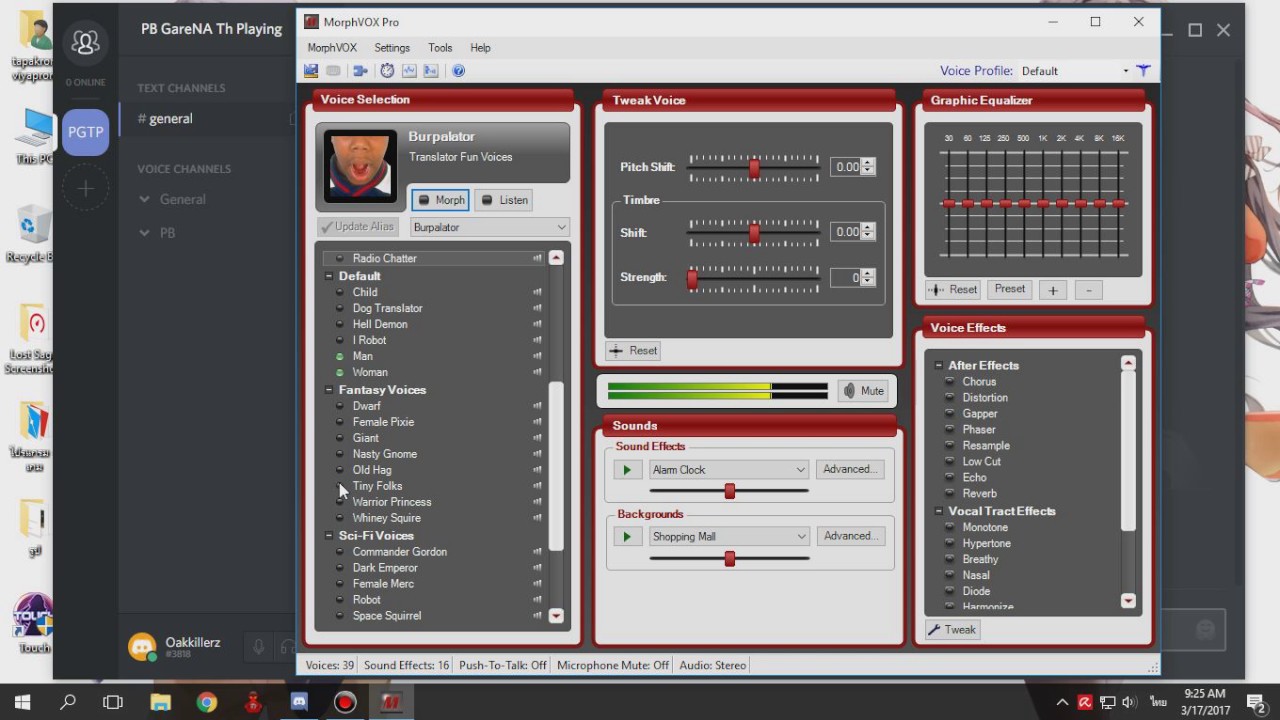The width and height of the screenshot is (1280, 720).
Task: Click the Timbre Strength slider handle
Action: click(691, 278)
